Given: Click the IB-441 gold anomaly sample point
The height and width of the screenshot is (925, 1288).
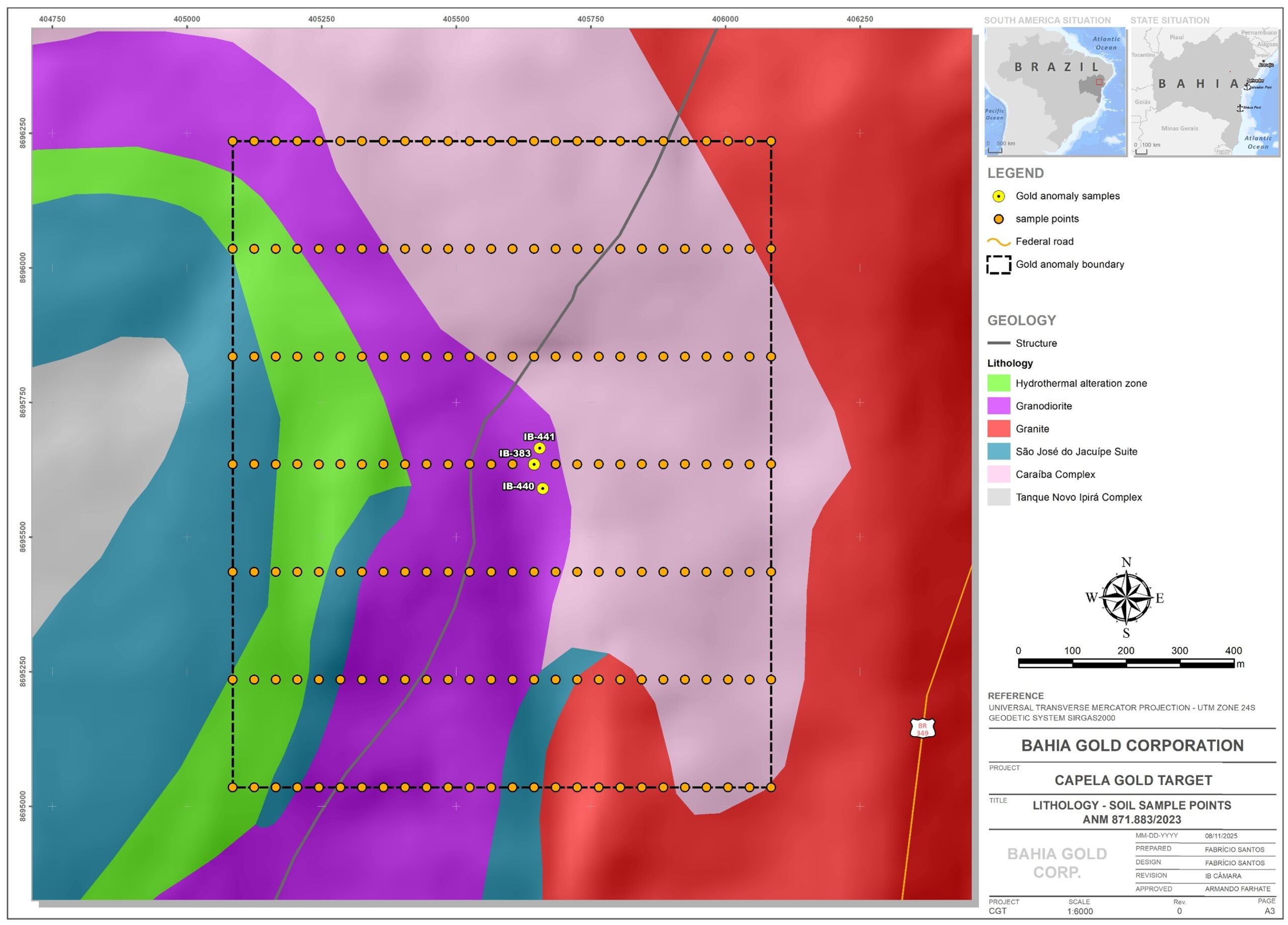Looking at the screenshot, I should [539, 448].
